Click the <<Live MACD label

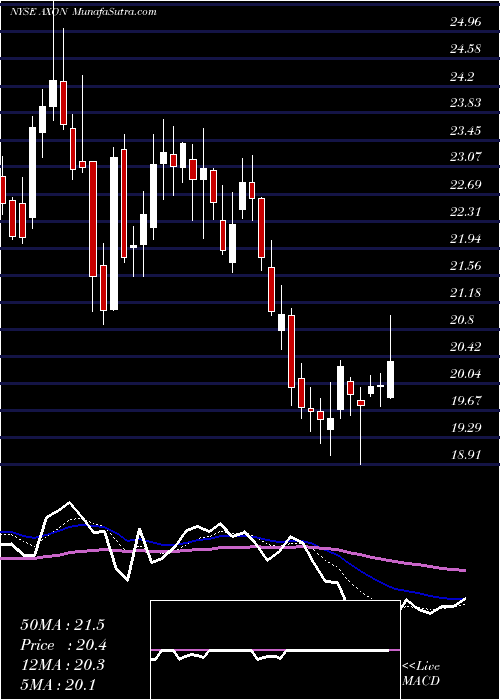tap(421, 673)
